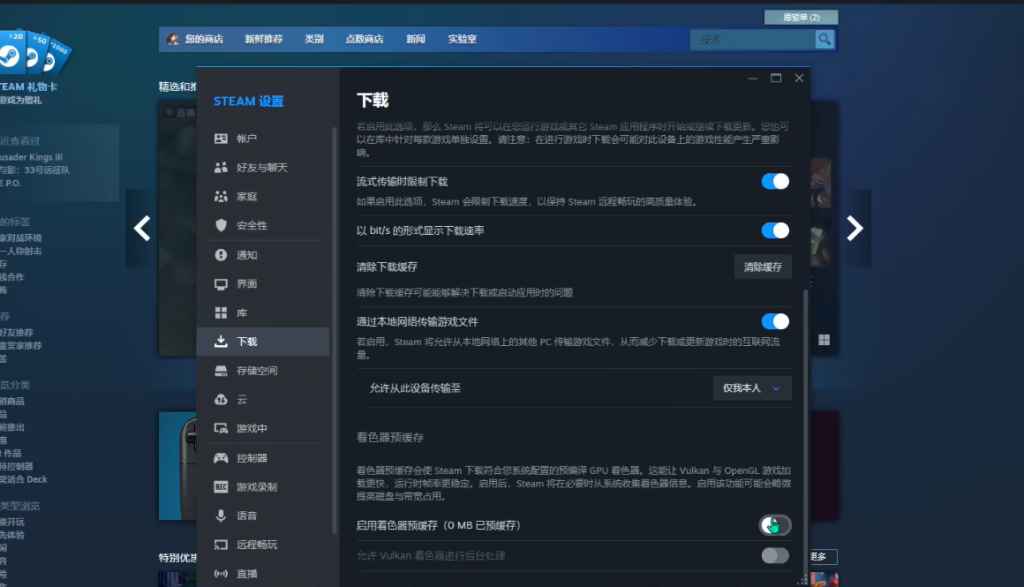Open 帐户 account settings icon in sidebar

coord(221,139)
